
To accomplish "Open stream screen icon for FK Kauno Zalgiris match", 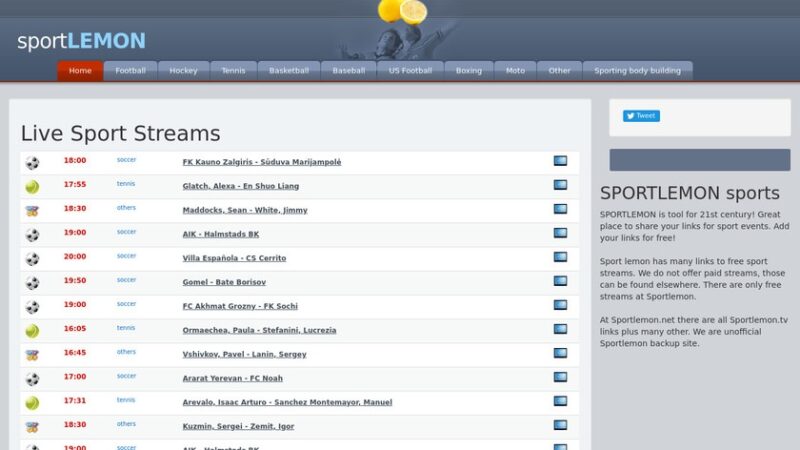I will [560, 161].
